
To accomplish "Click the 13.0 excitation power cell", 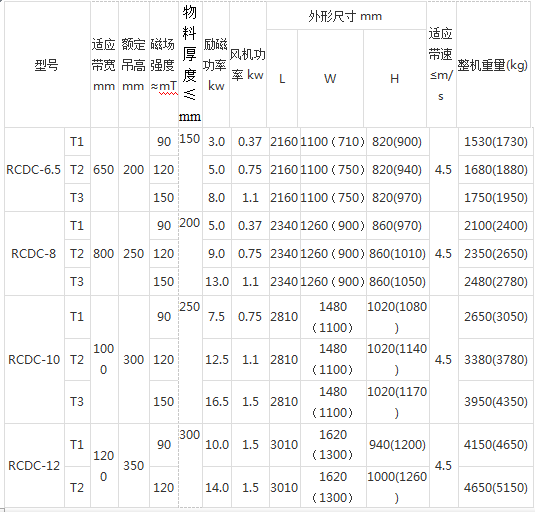I will [x=217, y=281].
